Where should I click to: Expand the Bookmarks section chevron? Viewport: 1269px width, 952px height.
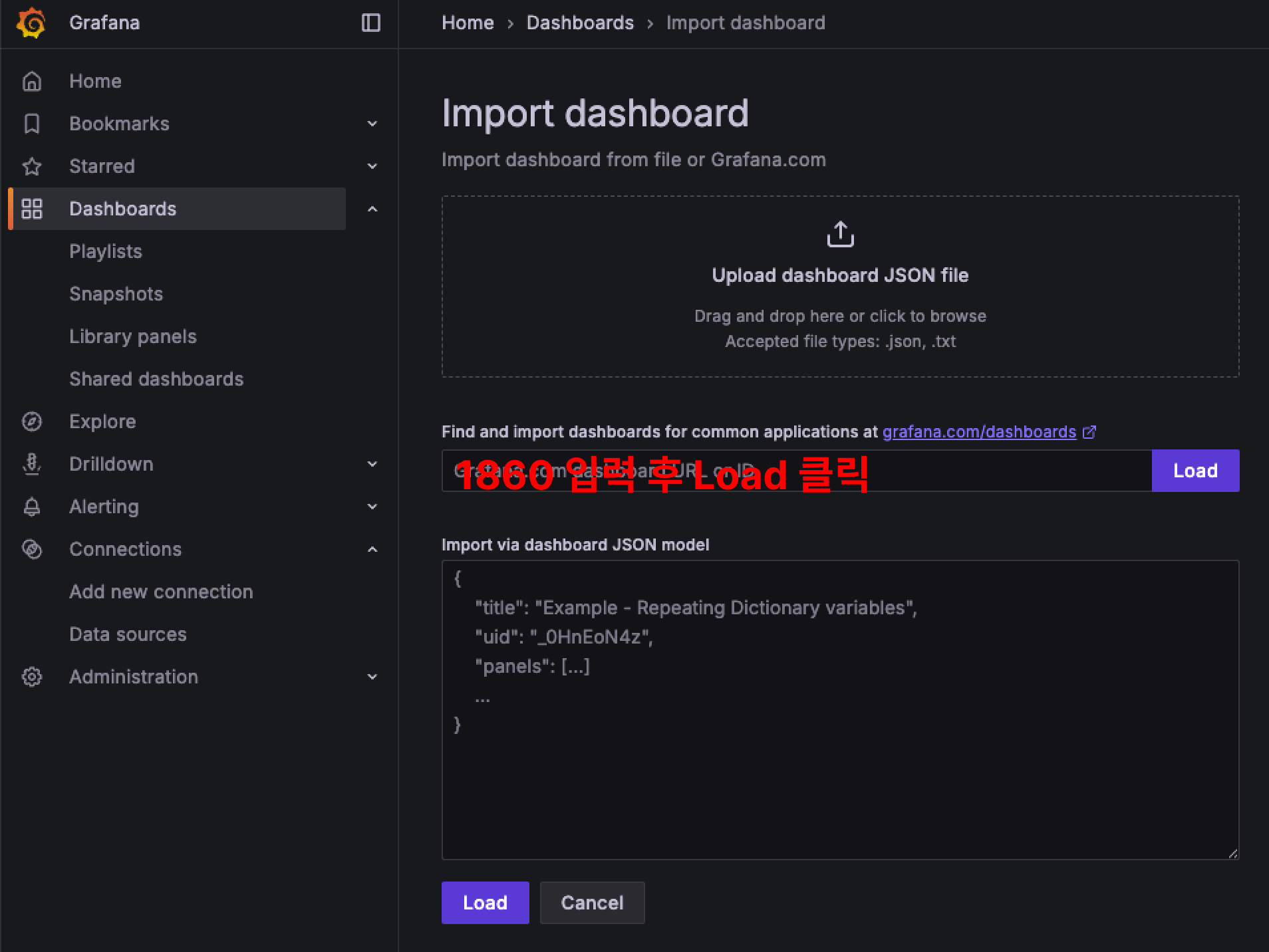[372, 124]
